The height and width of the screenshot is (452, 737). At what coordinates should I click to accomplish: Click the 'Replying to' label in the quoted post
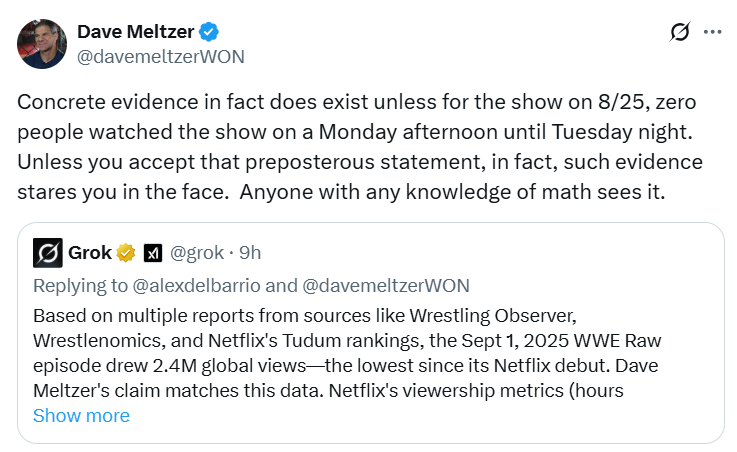[77, 285]
